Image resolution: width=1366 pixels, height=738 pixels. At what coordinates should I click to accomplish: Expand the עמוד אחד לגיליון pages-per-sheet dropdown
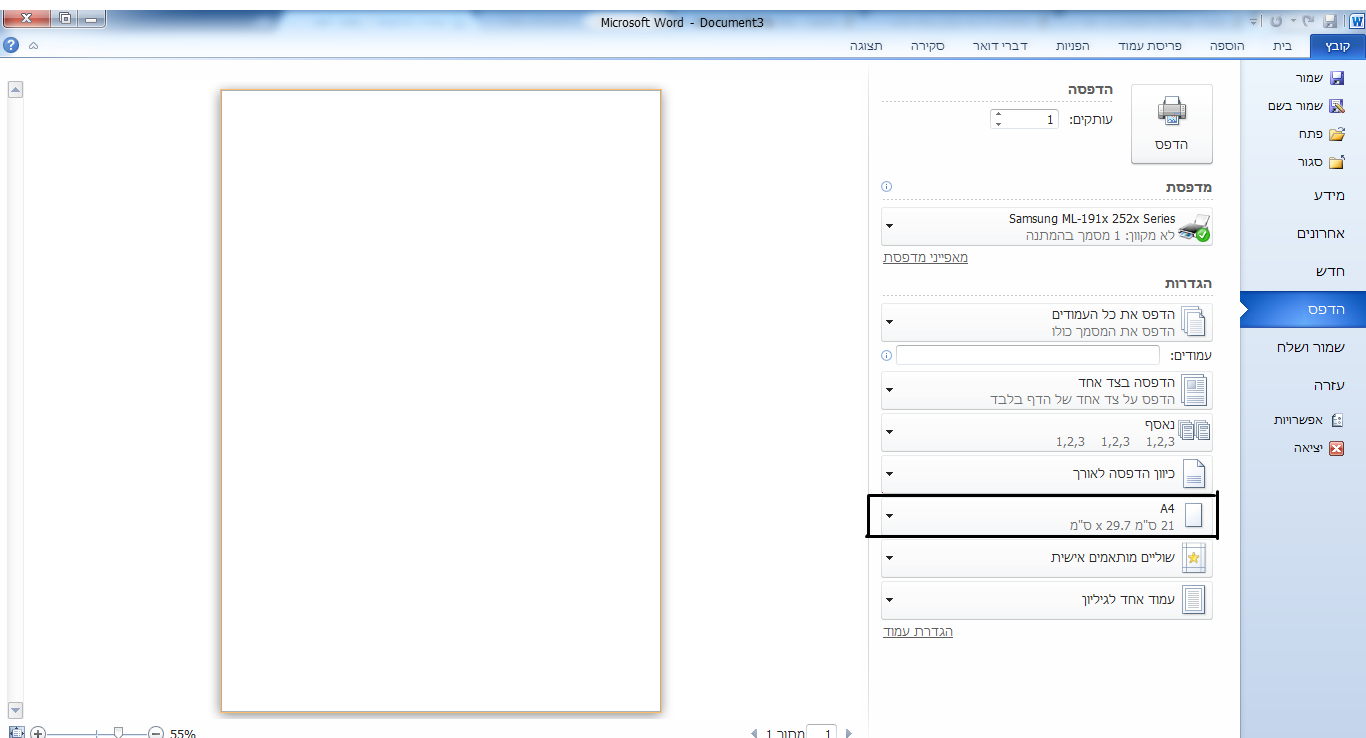(1047, 599)
